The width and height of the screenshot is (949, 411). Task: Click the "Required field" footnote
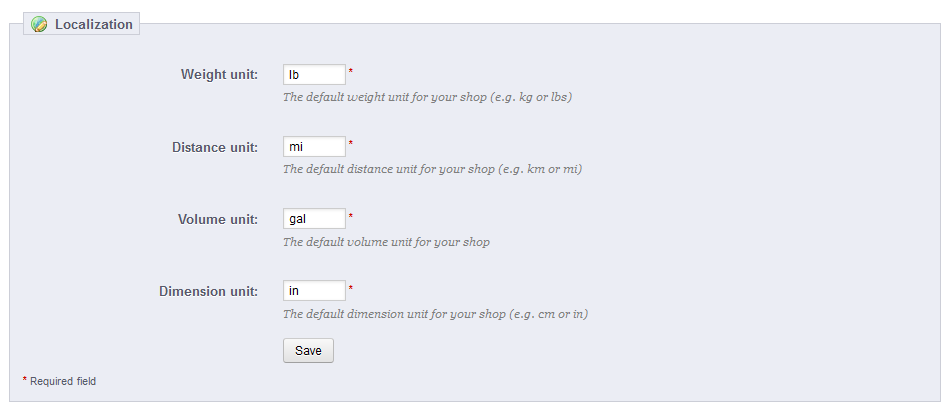(62, 381)
